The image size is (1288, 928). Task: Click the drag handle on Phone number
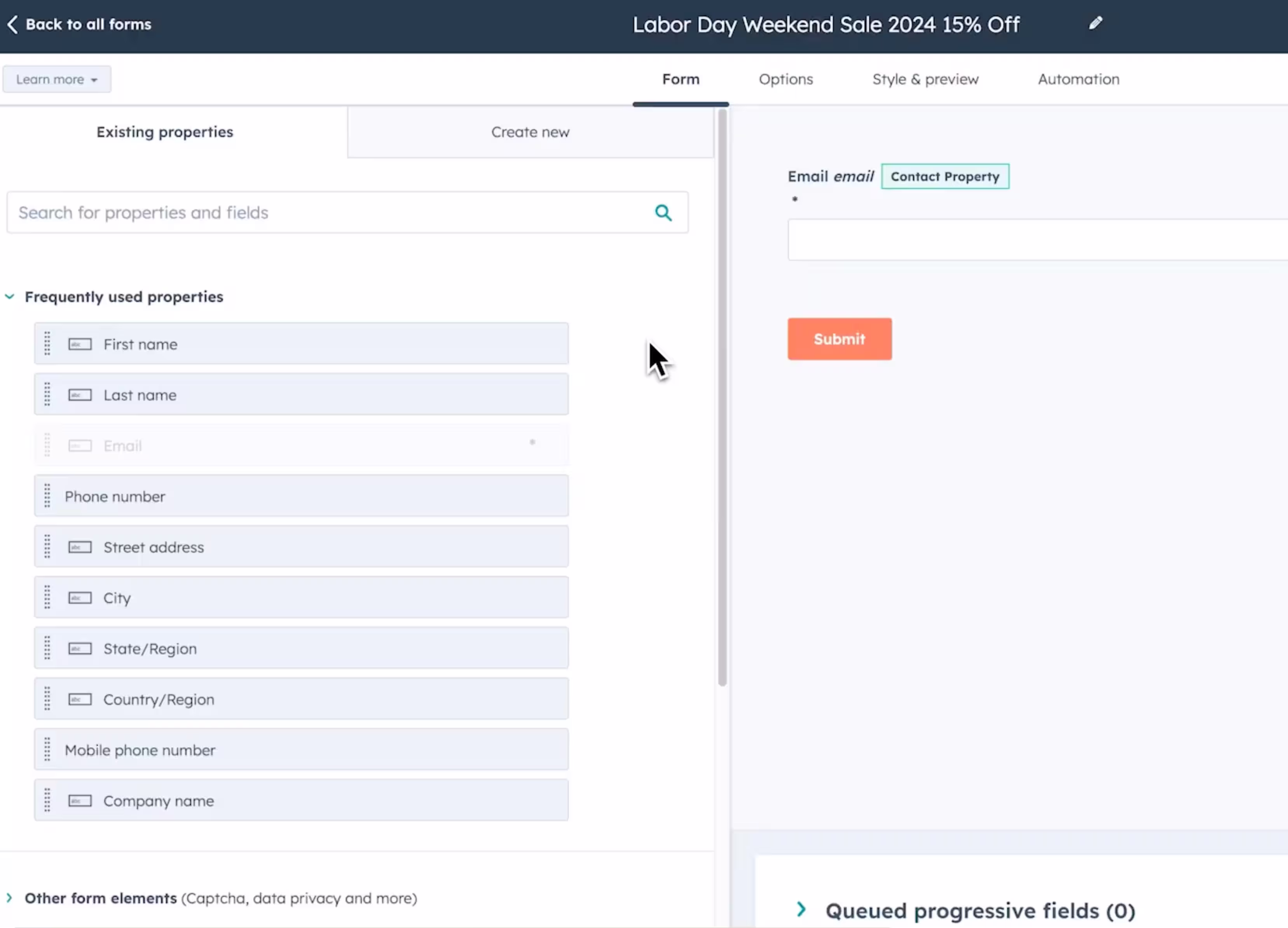(47, 496)
